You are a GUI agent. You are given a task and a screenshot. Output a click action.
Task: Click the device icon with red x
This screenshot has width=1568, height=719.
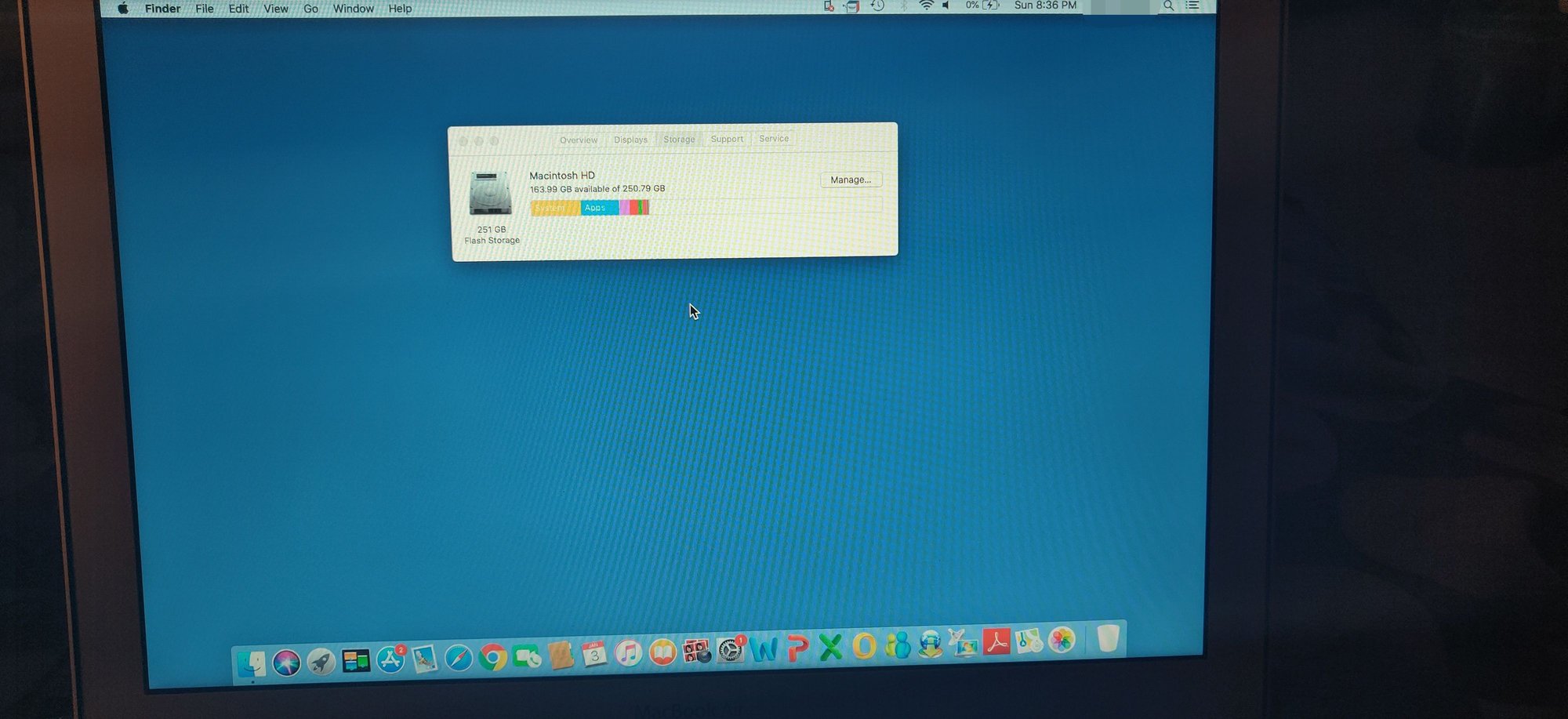tap(829, 6)
